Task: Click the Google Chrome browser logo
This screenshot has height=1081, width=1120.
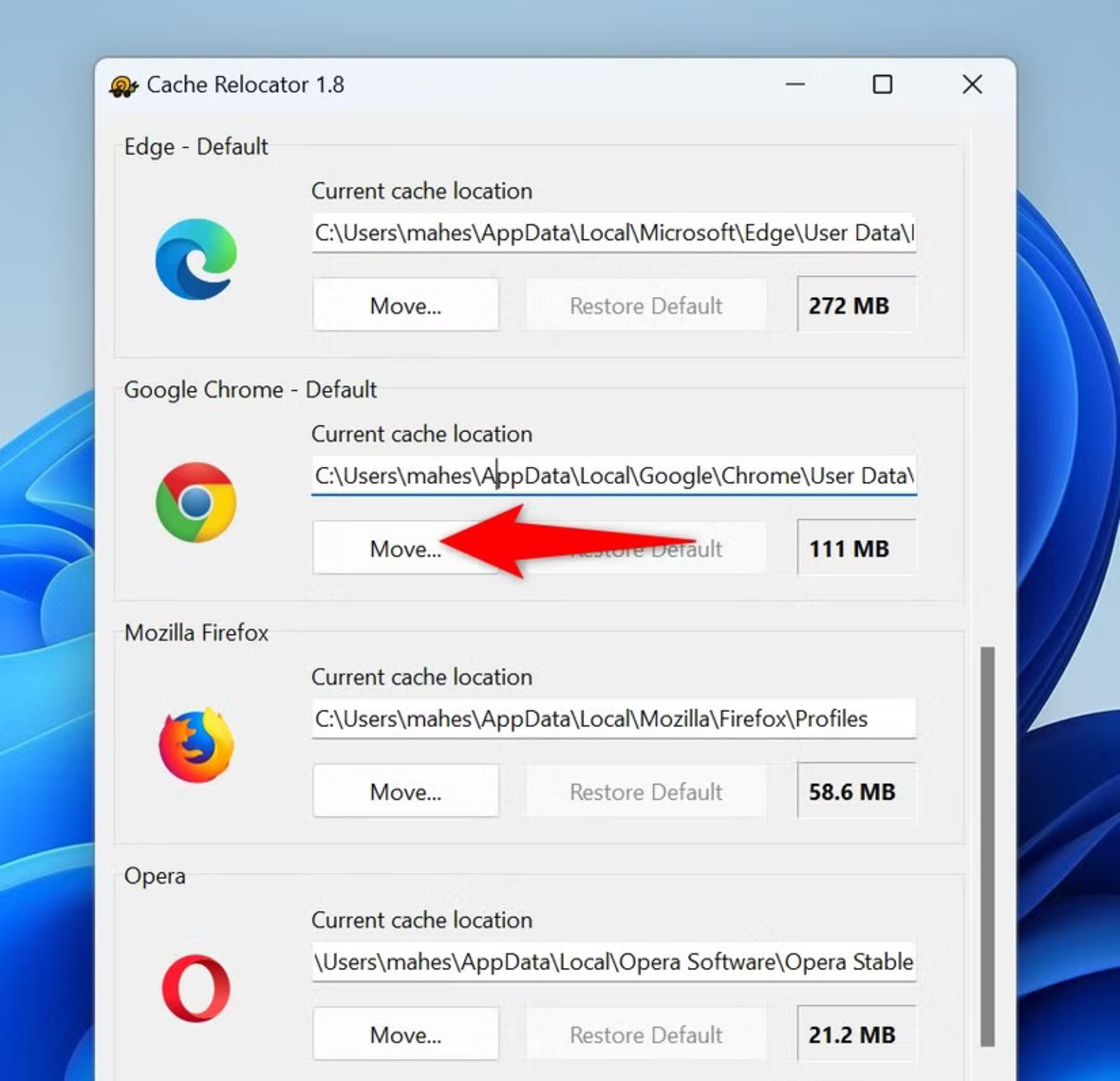Action: 196,502
